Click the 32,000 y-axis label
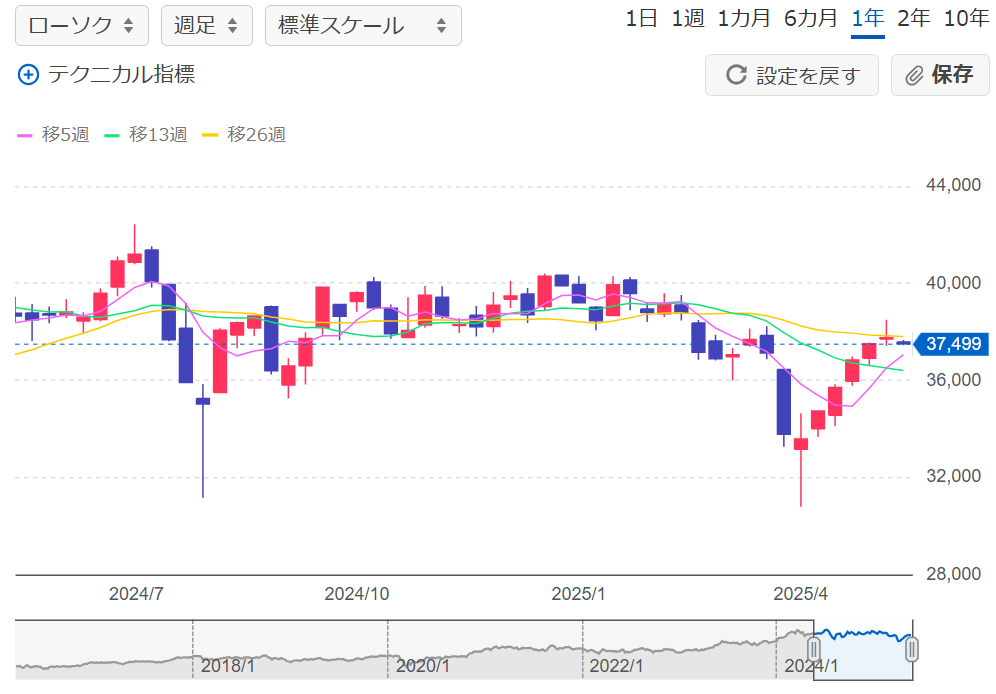Image resolution: width=996 pixels, height=694 pixels. coord(953,477)
